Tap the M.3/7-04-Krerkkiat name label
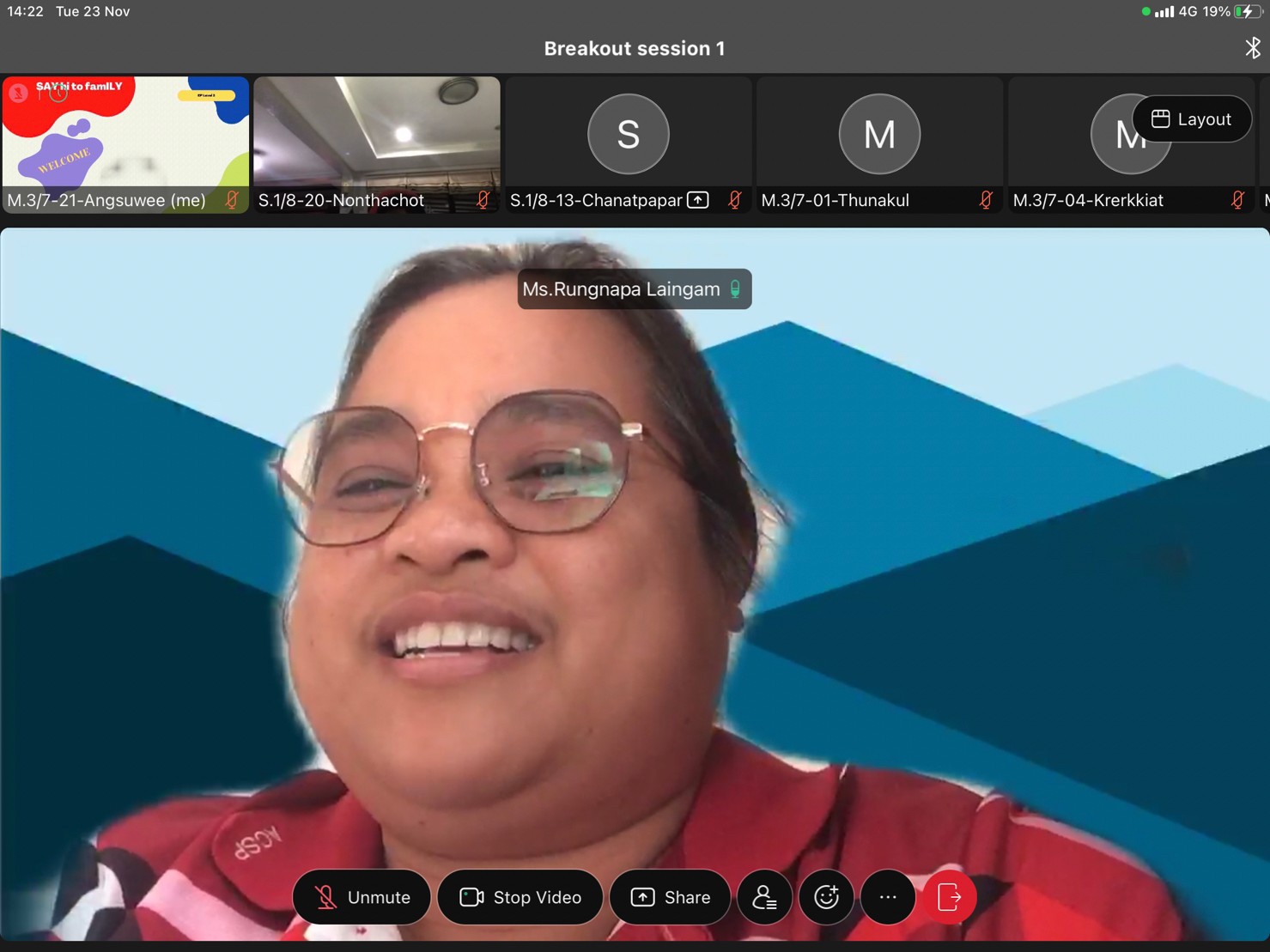This screenshot has width=1270, height=952. [x=1088, y=200]
